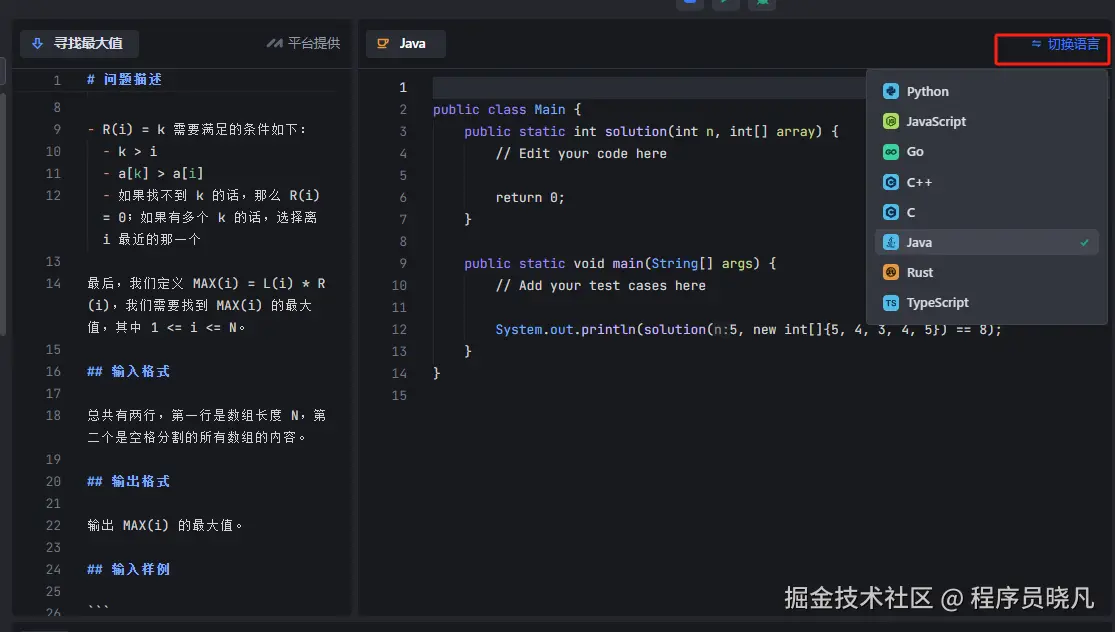
Task: Click the solution(int n, int[] array) line
Action: [x=651, y=132]
